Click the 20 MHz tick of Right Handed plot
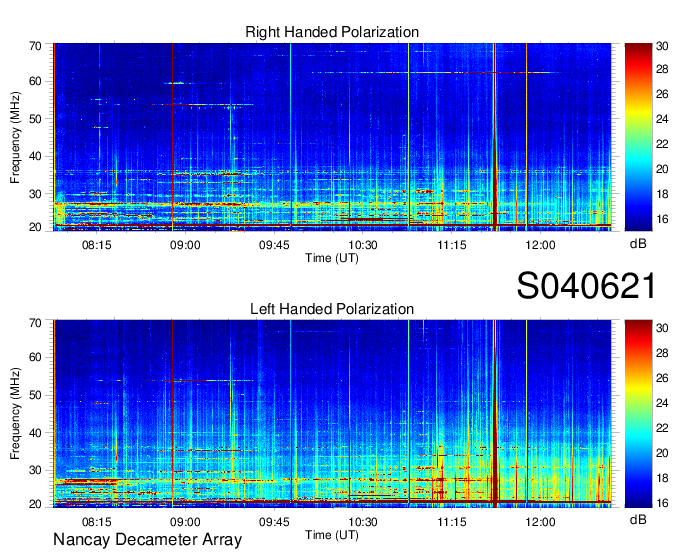The image size is (680, 552). click(x=36, y=227)
